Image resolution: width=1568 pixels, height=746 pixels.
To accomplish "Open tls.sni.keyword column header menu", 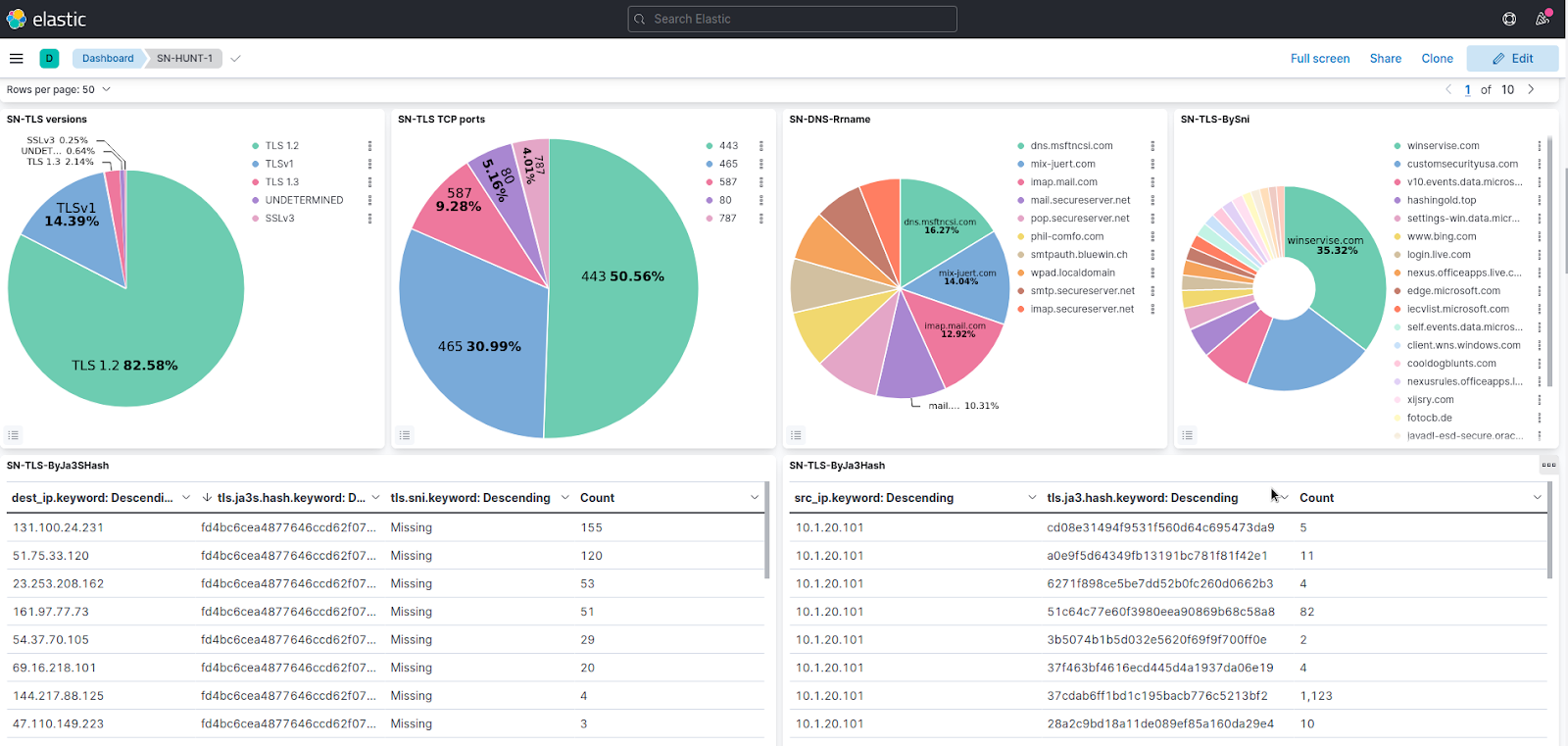I will coord(564,498).
